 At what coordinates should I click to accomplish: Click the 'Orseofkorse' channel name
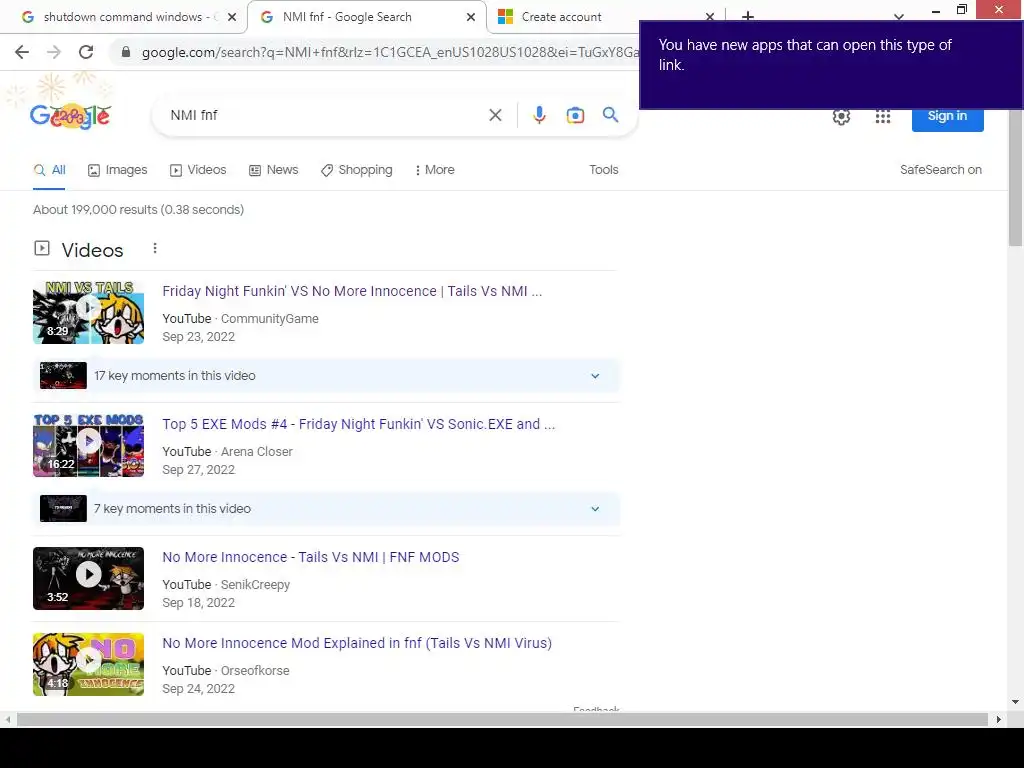(255, 671)
